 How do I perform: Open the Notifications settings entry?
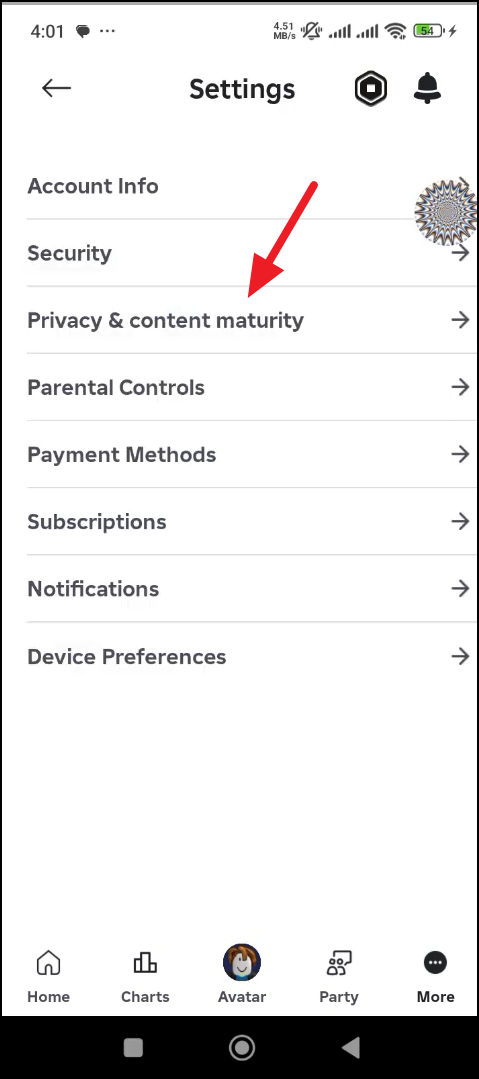pyautogui.click(x=248, y=589)
